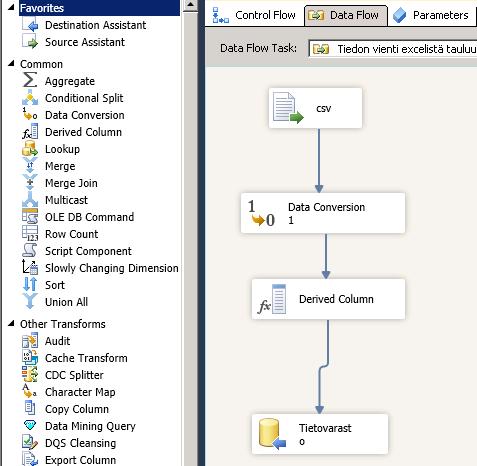The height and width of the screenshot is (466, 477).
Task: Click the Conditional Split icon
Action: point(30,98)
